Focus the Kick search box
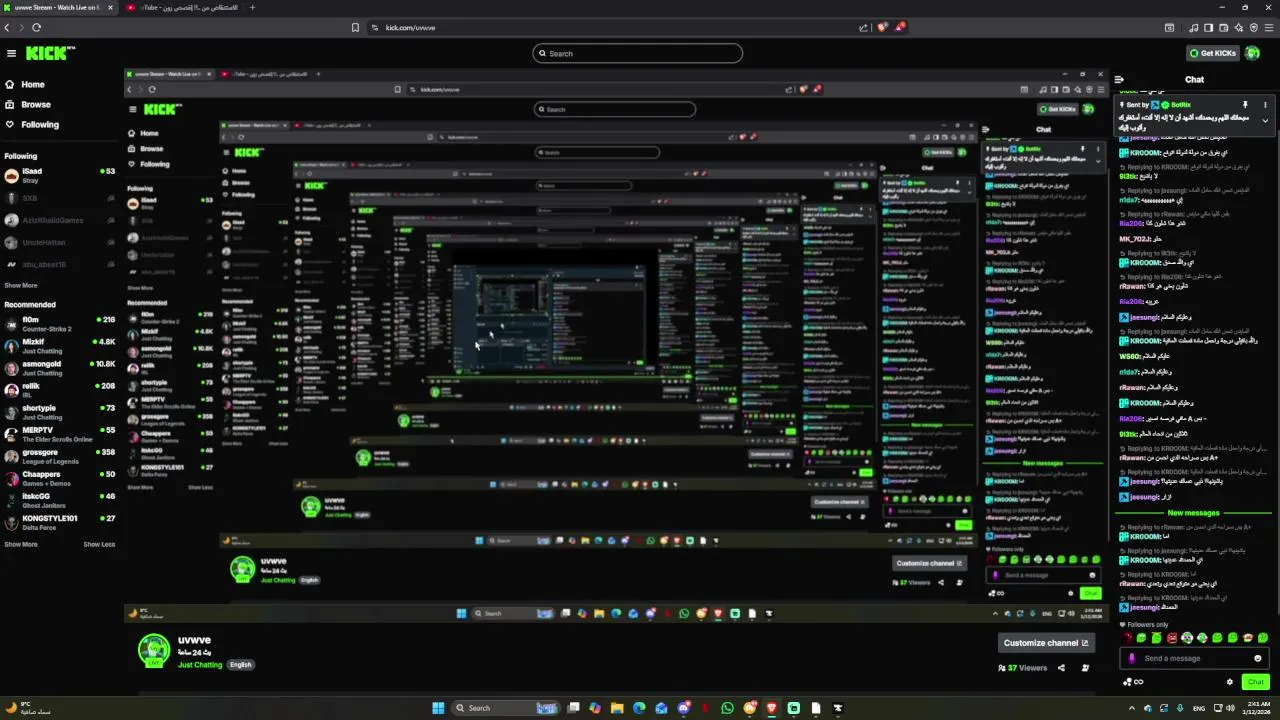Image resolution: width=1280 pixels, height=720 pixels. [x=638, y=53]
